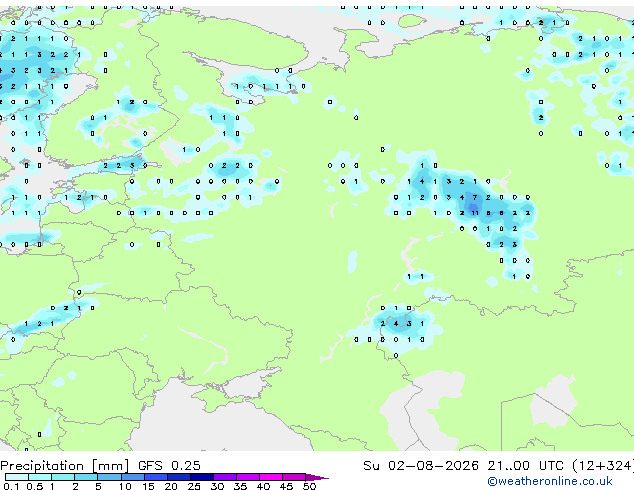This screenshot has width=634, height=490.
Task: Click the 45–50 mm legend color swatch
Action: 294,477
